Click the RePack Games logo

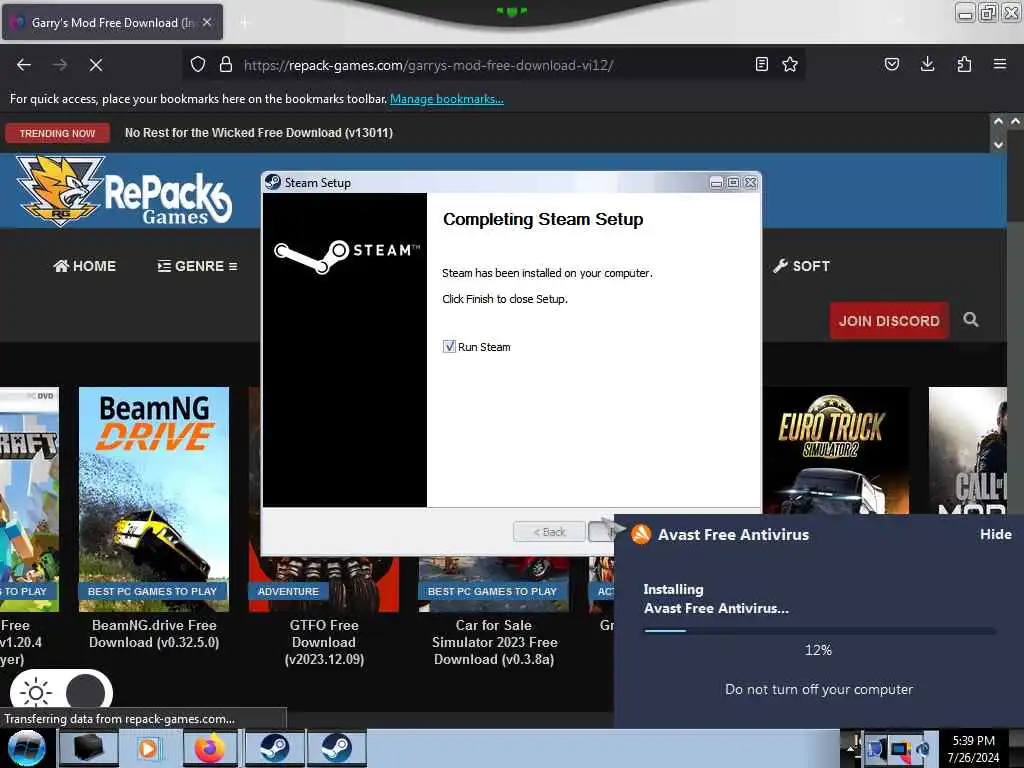124,191
